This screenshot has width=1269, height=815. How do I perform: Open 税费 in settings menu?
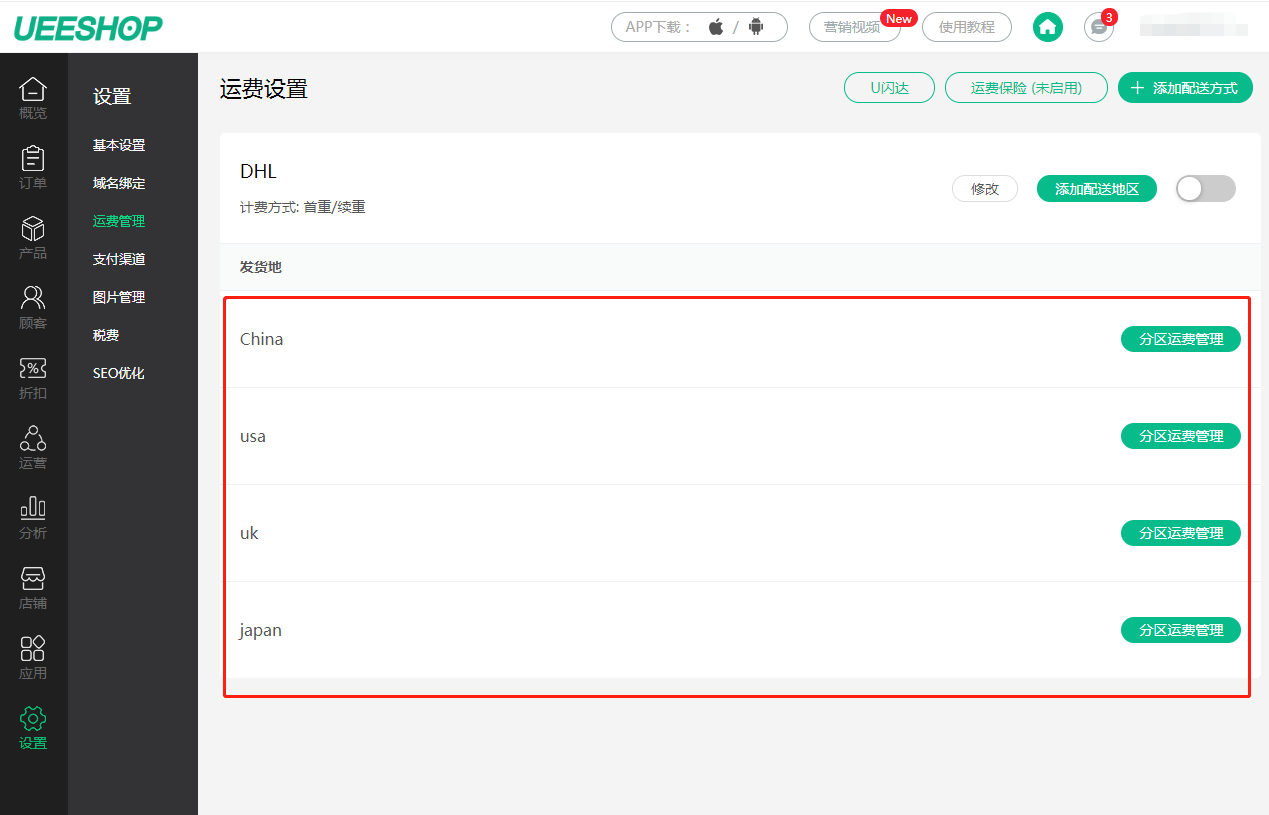pyautogui.click(x=106, y=335)
